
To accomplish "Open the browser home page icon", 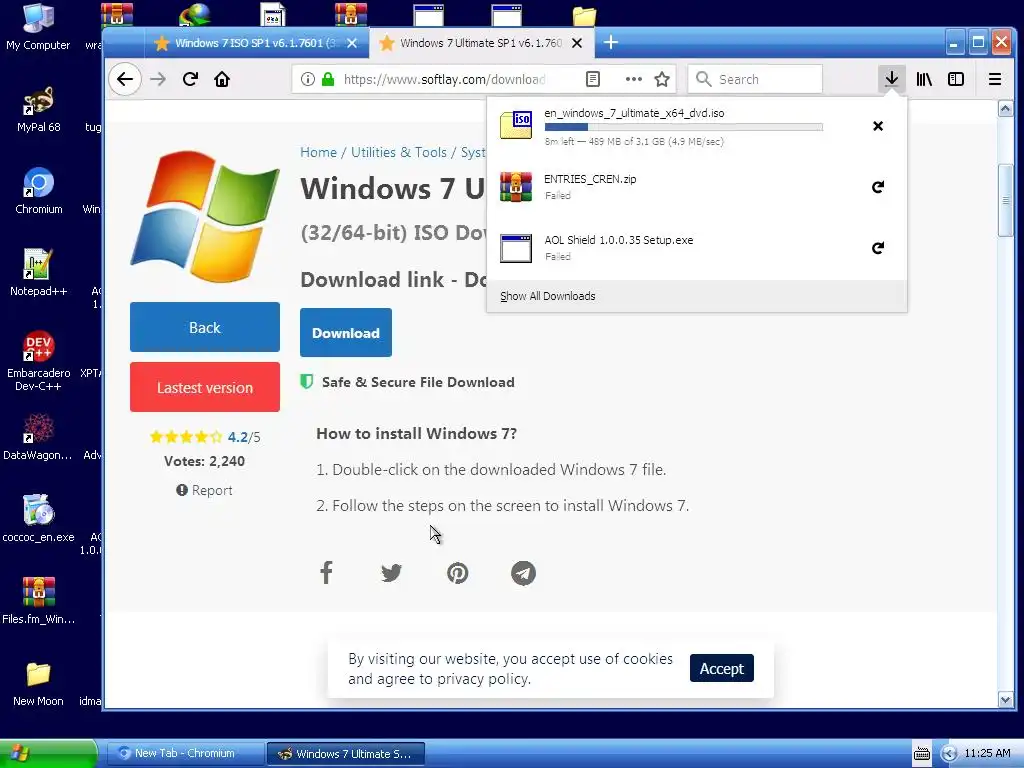I will pyautogui.click(x=222, y=79).
